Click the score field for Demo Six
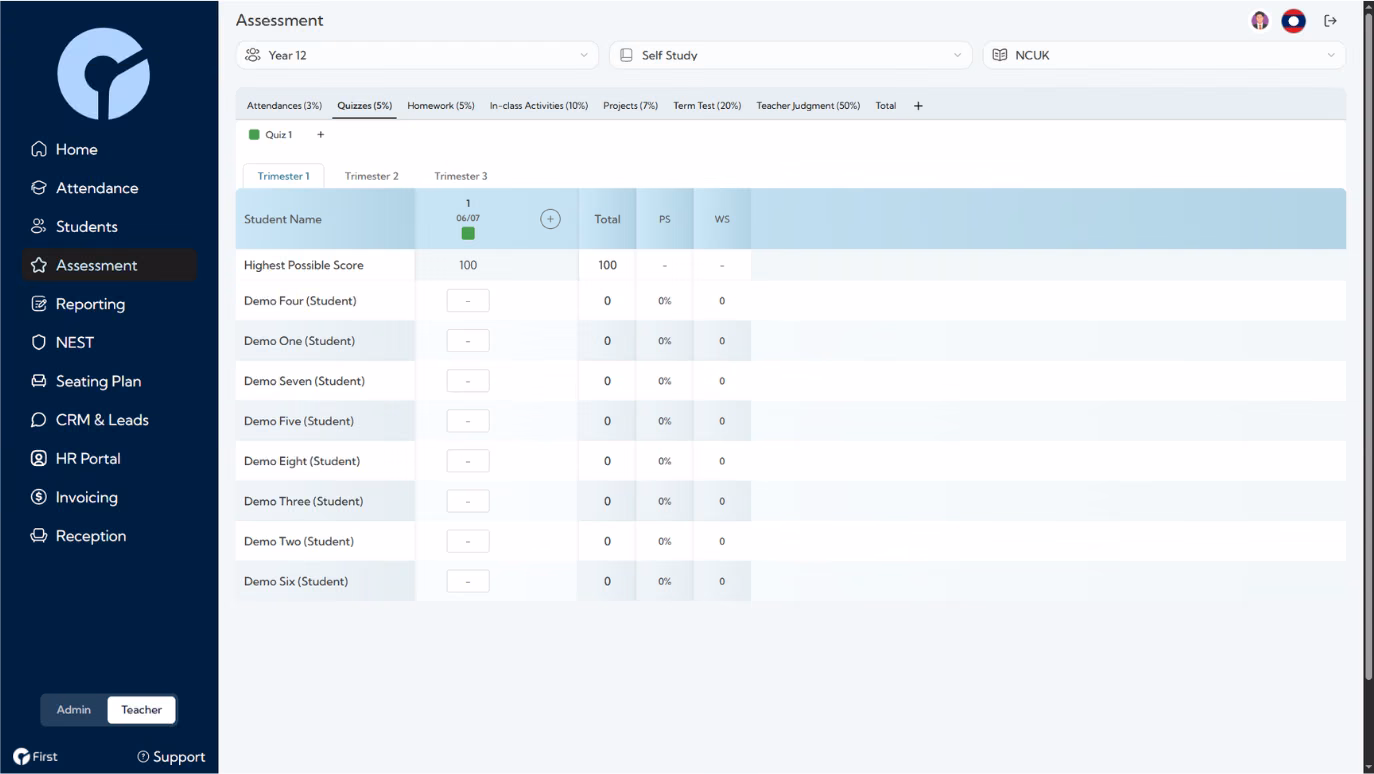Viewport: 1374px width, 774px height. [468, 581]
